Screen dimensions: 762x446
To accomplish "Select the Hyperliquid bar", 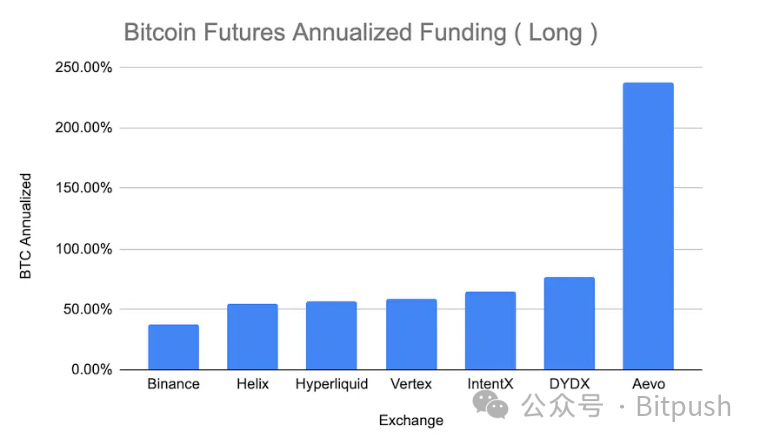I will point(331,335).
